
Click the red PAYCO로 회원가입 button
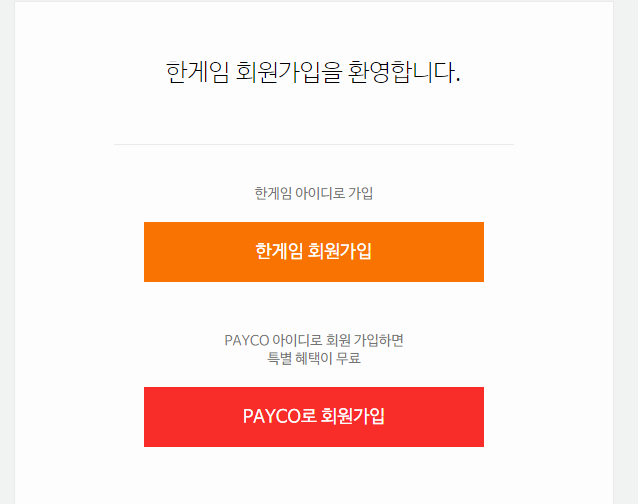pos(314,417)
